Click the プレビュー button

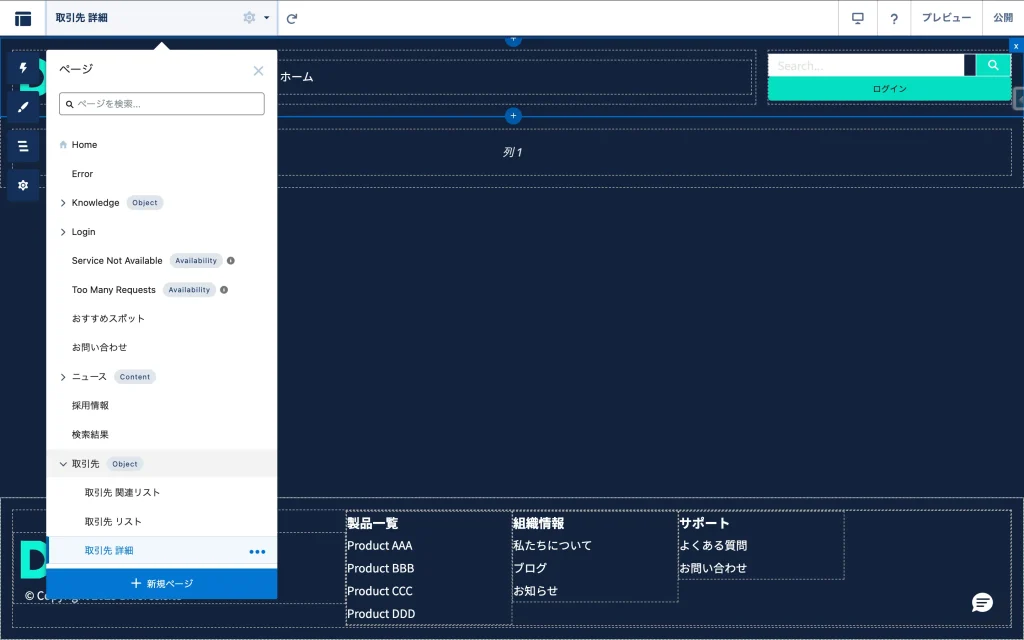pos(946,18)
